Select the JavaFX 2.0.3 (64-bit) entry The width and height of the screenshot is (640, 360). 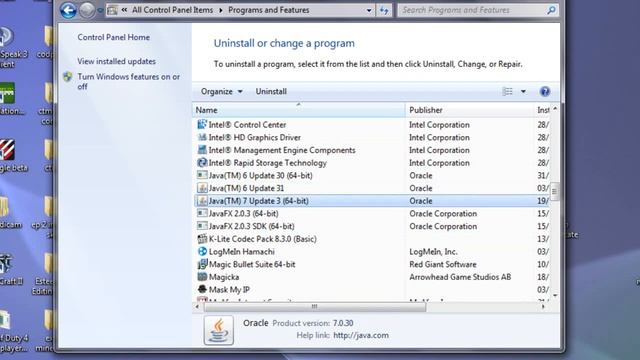pos(243,213)
